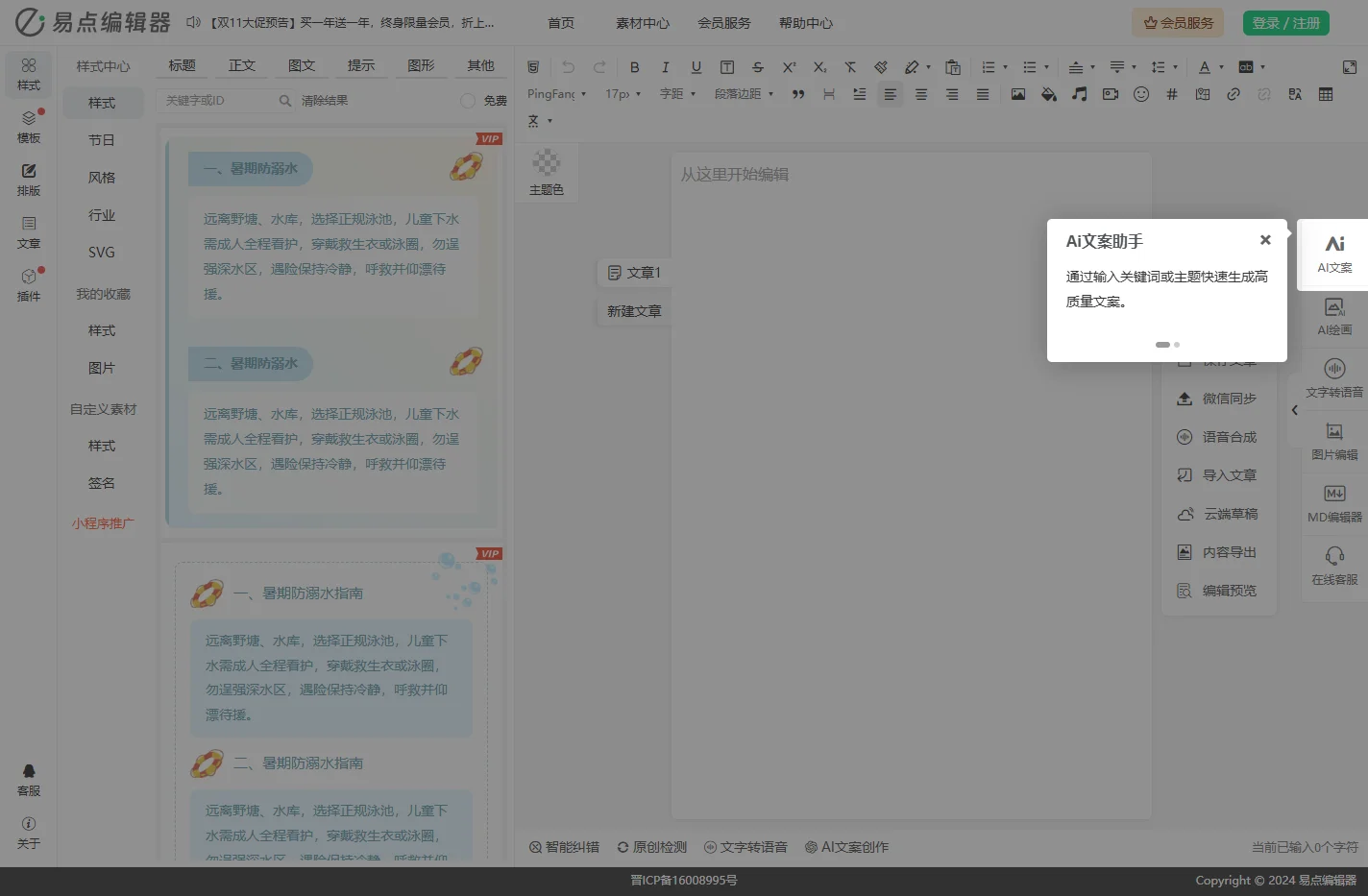Open 主题色 theme color swatch
Screen dimensions: 1368x896
tap(547, 174)
